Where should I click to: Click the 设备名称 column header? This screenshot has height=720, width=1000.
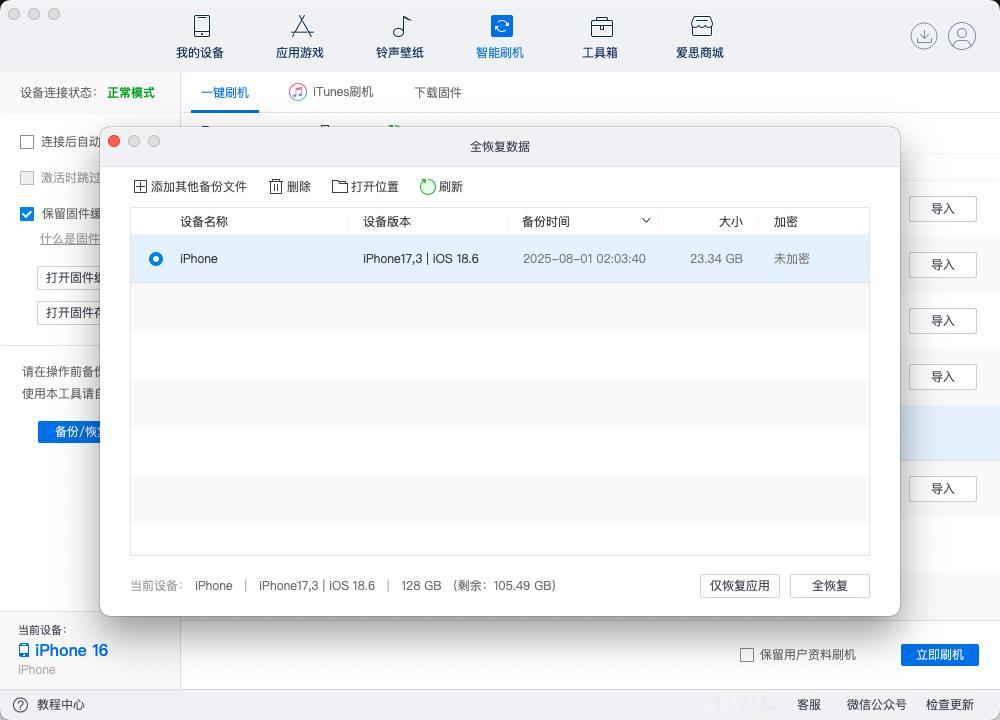pyautogui.click(x=204, y=221)
